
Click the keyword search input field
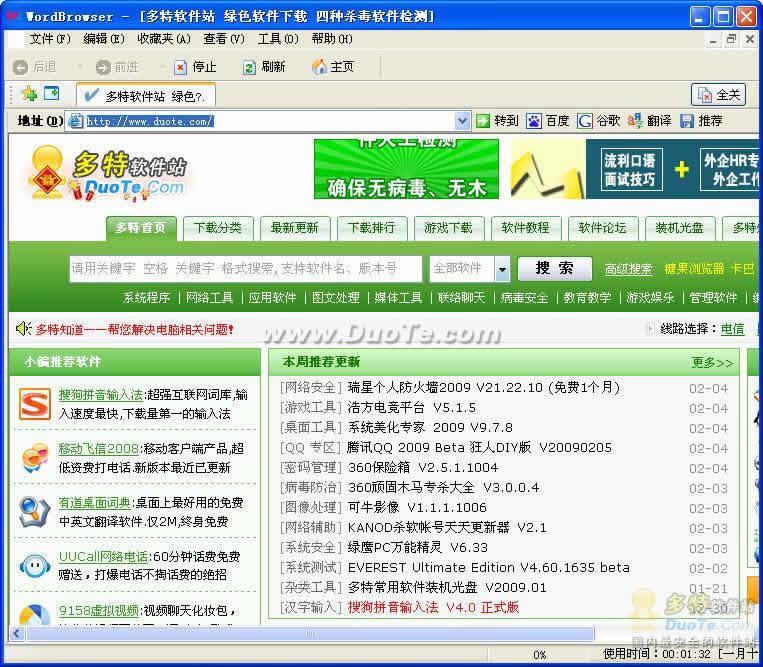[246, 269]
